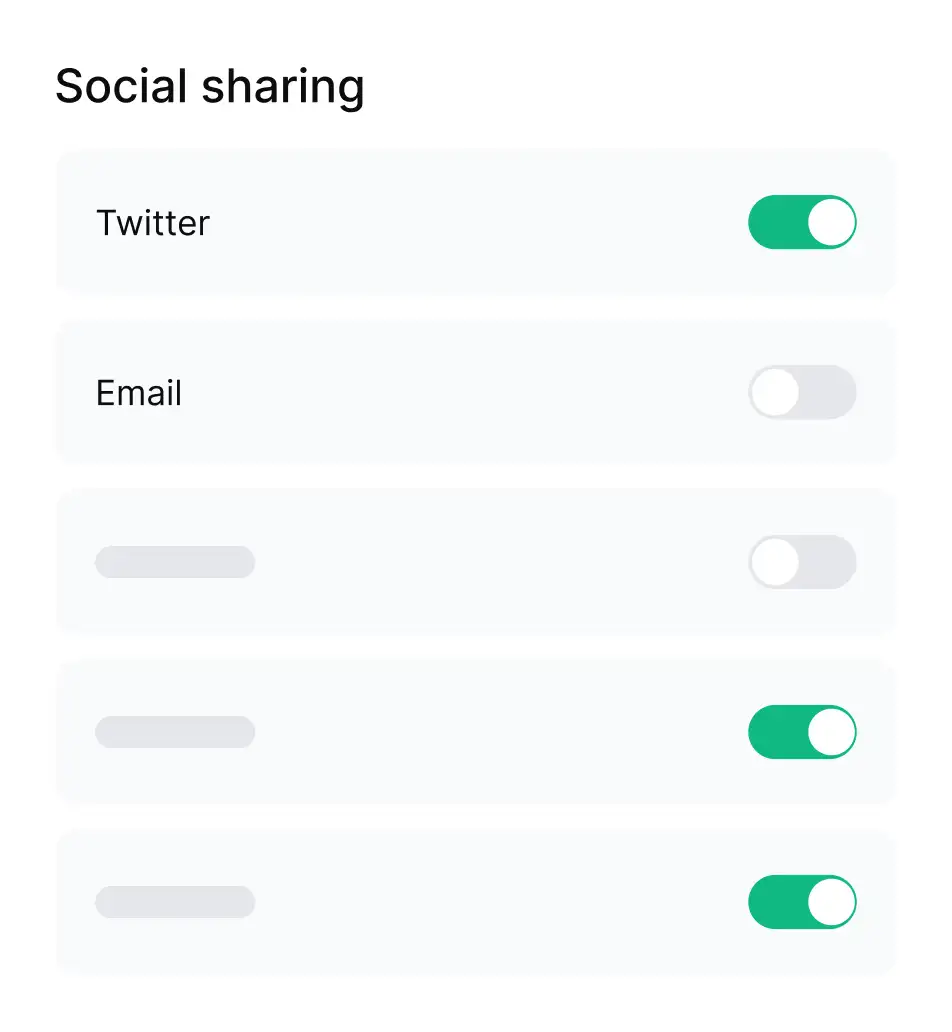
Task: Click the Email label text
Action: (x=139, y=393)
